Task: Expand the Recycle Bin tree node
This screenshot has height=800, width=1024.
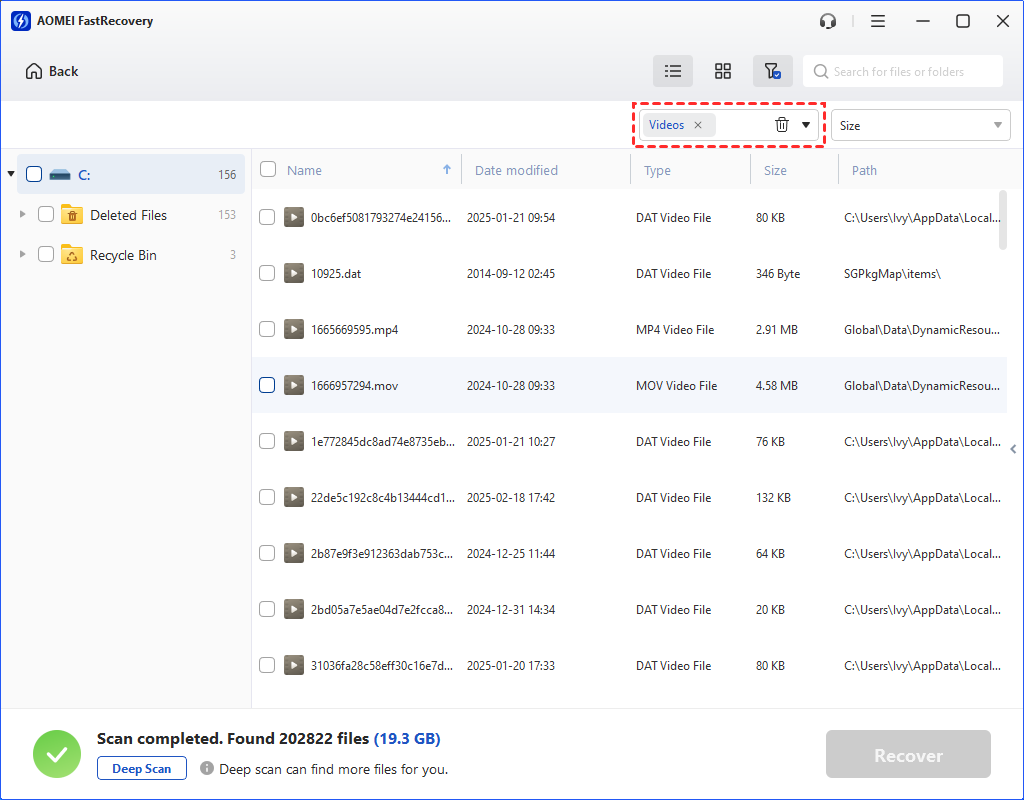Action: click(x=22, y=255)
